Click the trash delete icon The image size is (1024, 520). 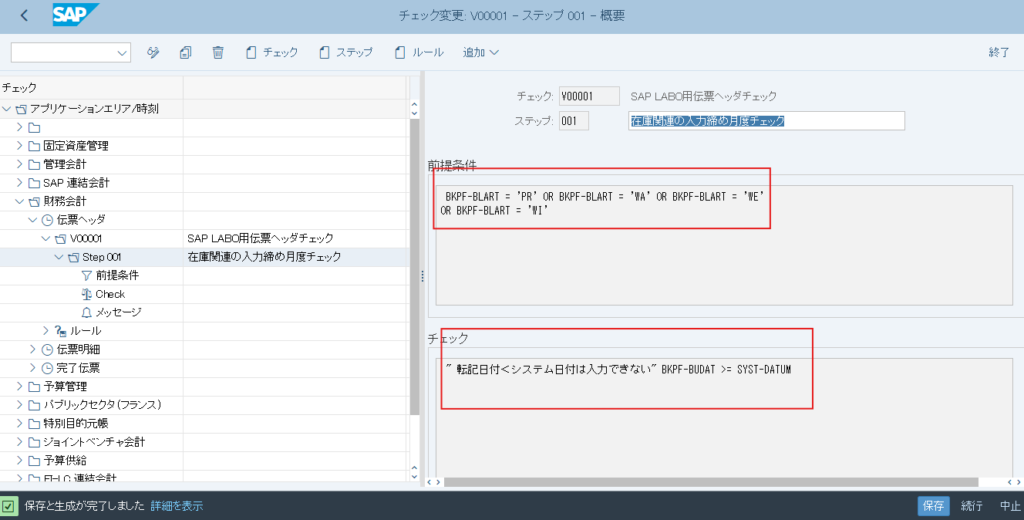(218, 52)
